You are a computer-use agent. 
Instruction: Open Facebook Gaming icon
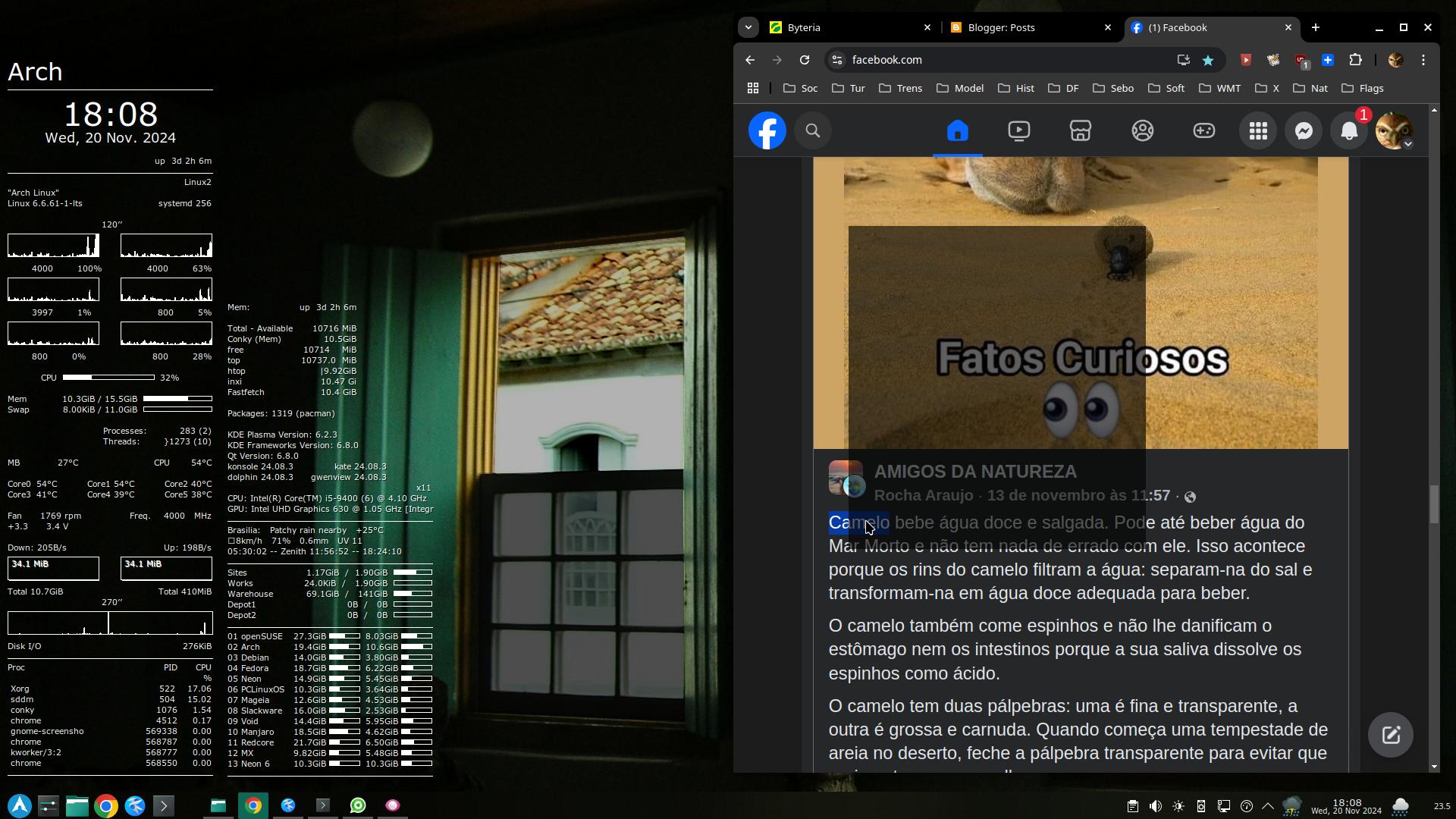point(1204,130)
